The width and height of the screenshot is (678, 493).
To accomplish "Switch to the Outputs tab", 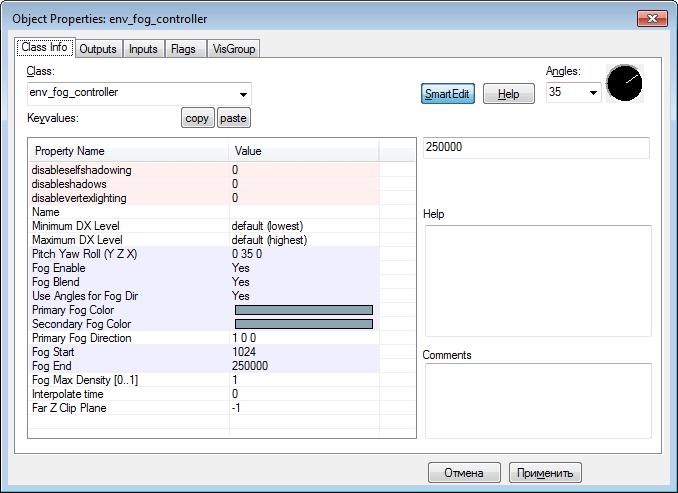I will pyautogui.click(x=98, y=49).
